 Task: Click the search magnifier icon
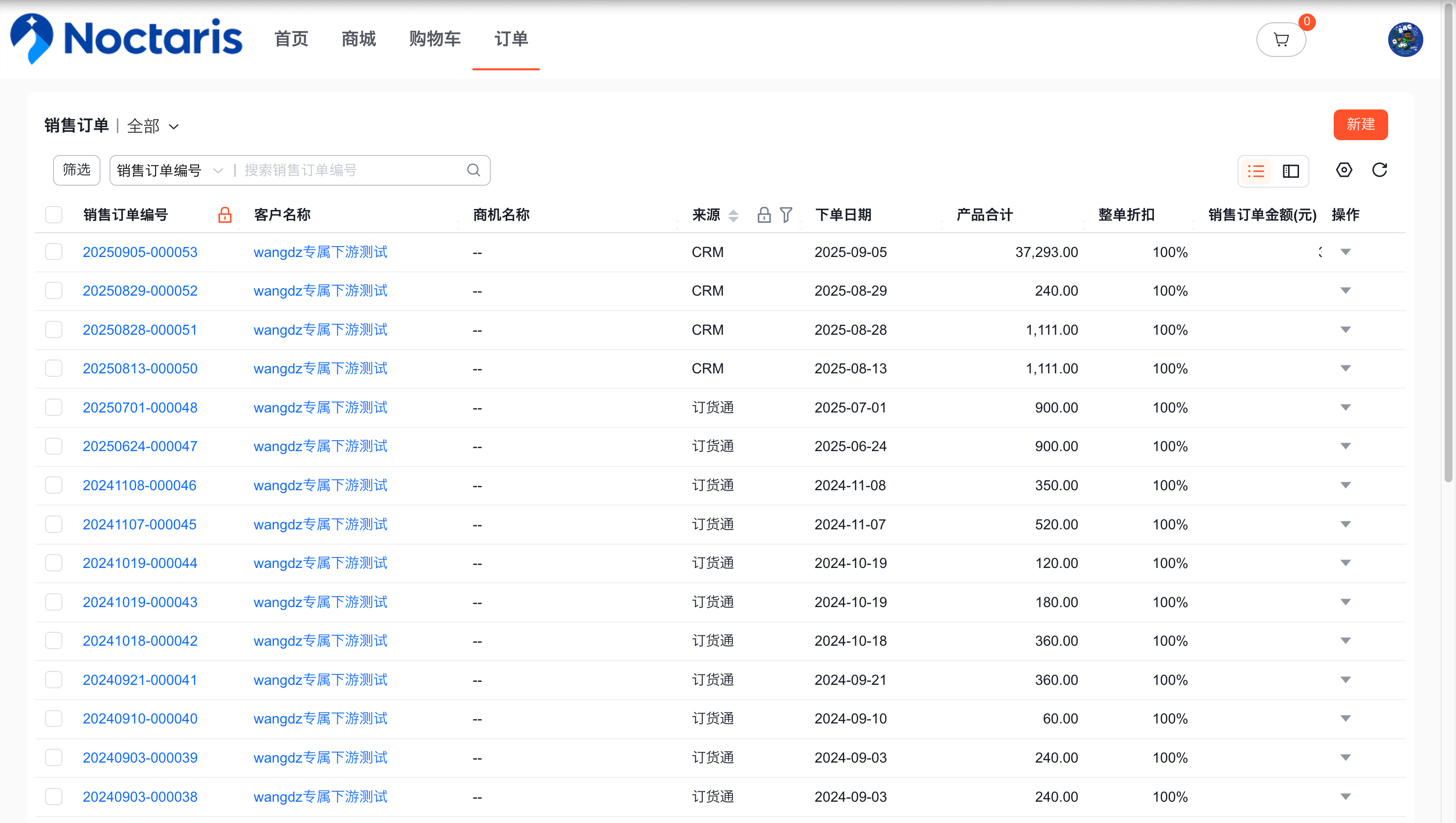click(473, 170)
